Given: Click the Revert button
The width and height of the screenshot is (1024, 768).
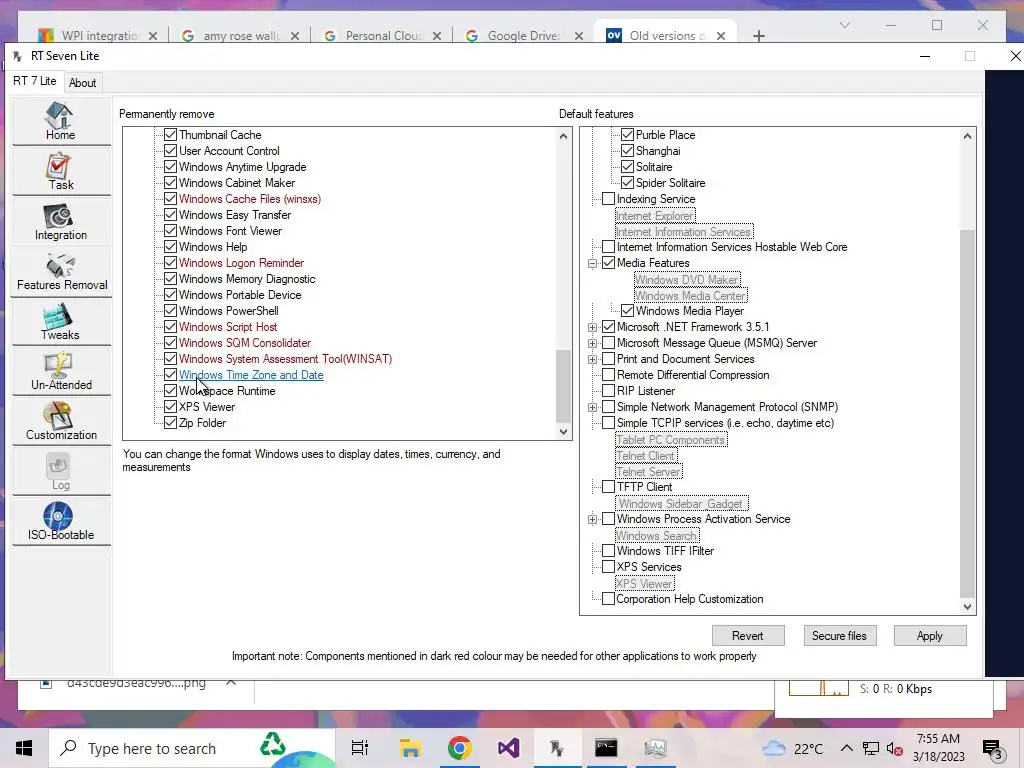Looking at the screenshot, I should point(748,636).
